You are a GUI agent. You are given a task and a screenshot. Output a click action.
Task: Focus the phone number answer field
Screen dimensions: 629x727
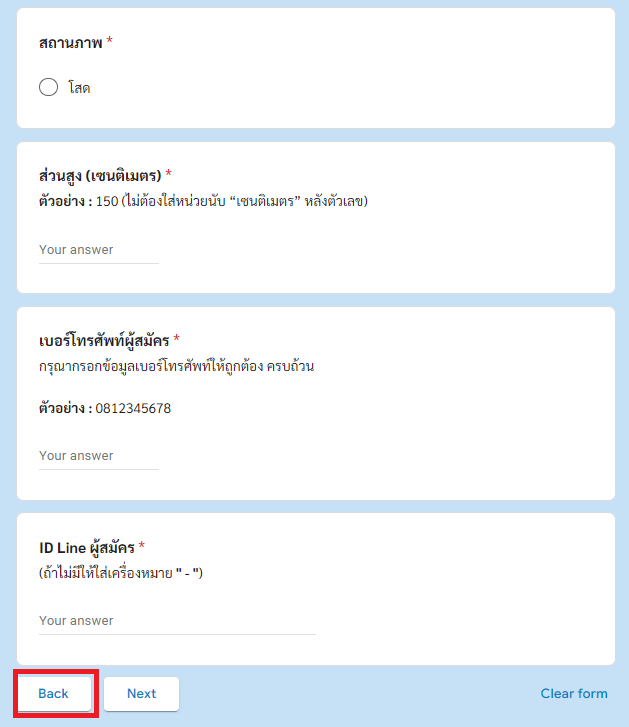pos(99,456)
